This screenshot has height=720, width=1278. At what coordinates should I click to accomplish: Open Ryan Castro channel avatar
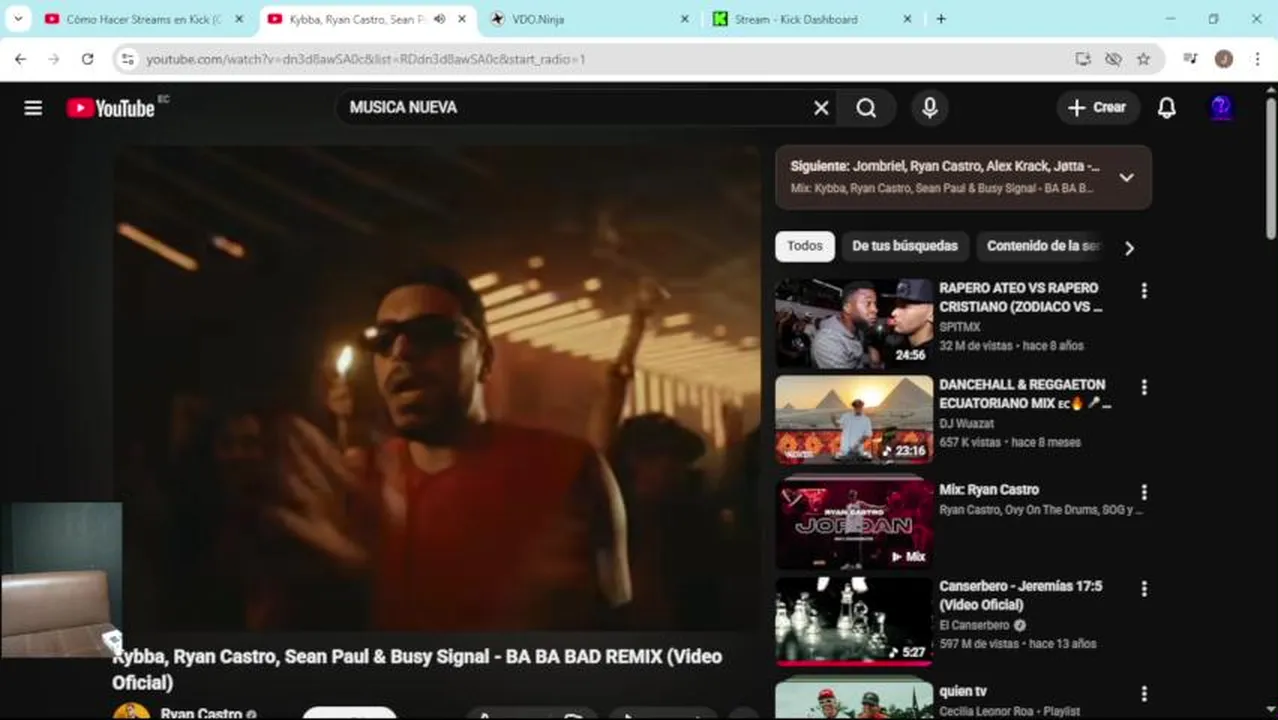pyautogui.click(x=131, y=712)
